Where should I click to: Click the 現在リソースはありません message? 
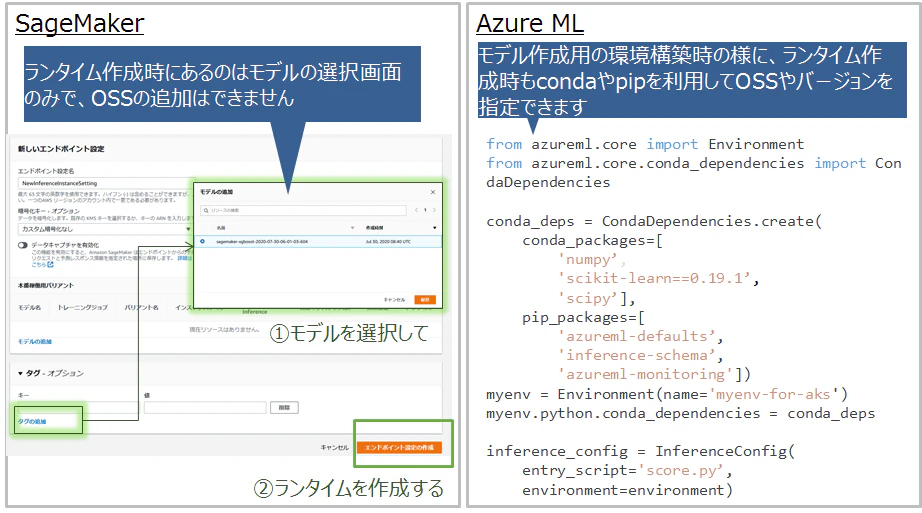(x=224, y=329)
